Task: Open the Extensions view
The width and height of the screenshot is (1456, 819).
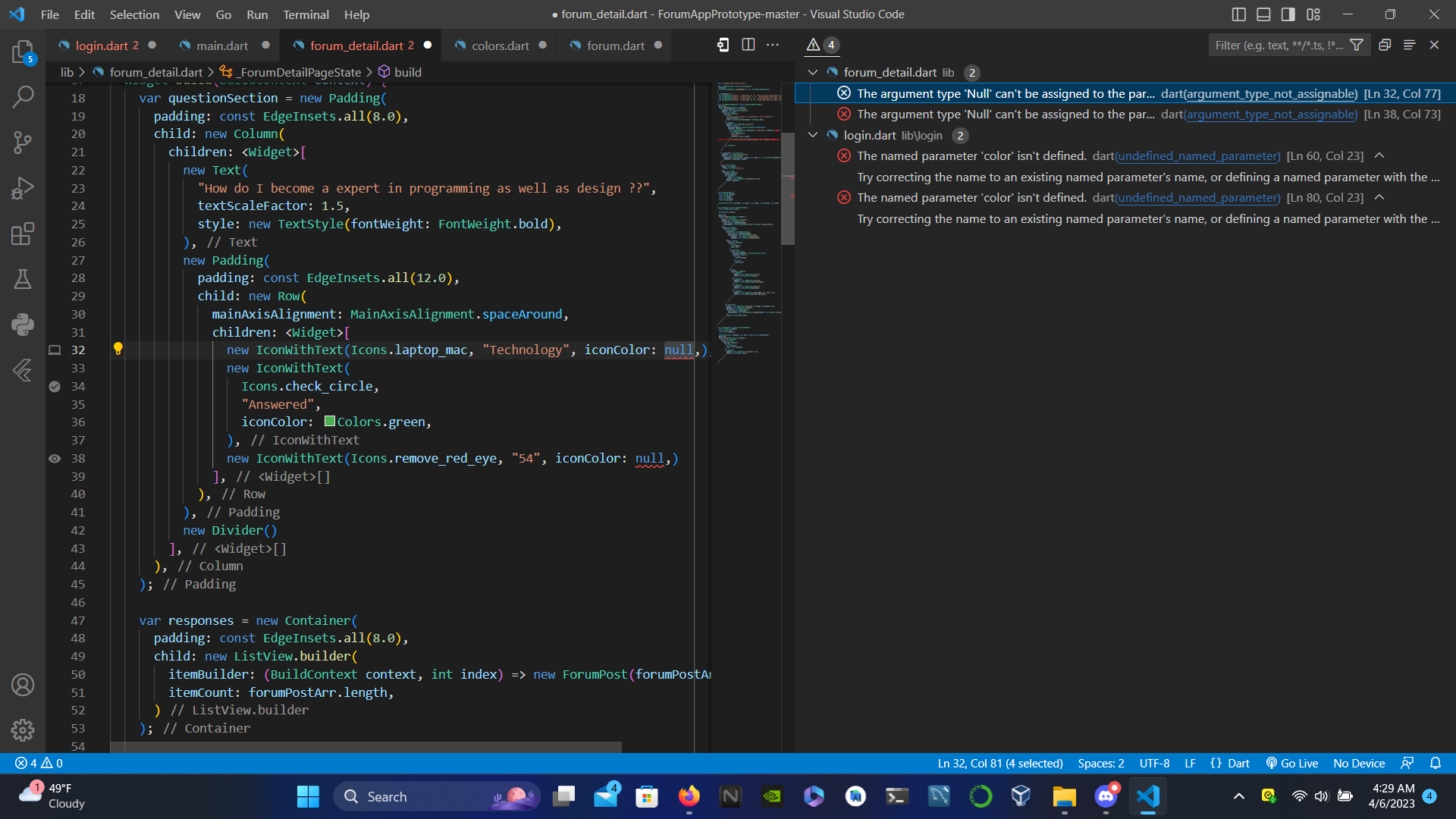Action: 23,234
